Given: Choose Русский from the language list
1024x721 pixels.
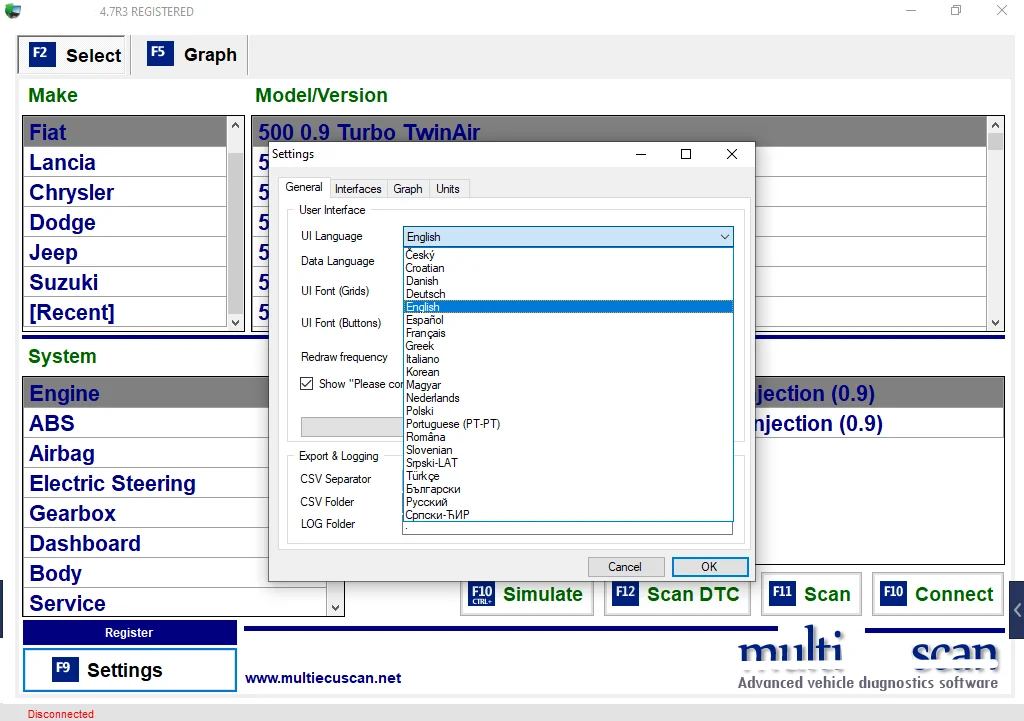Looking at the screenshot, I should point(568,502).
